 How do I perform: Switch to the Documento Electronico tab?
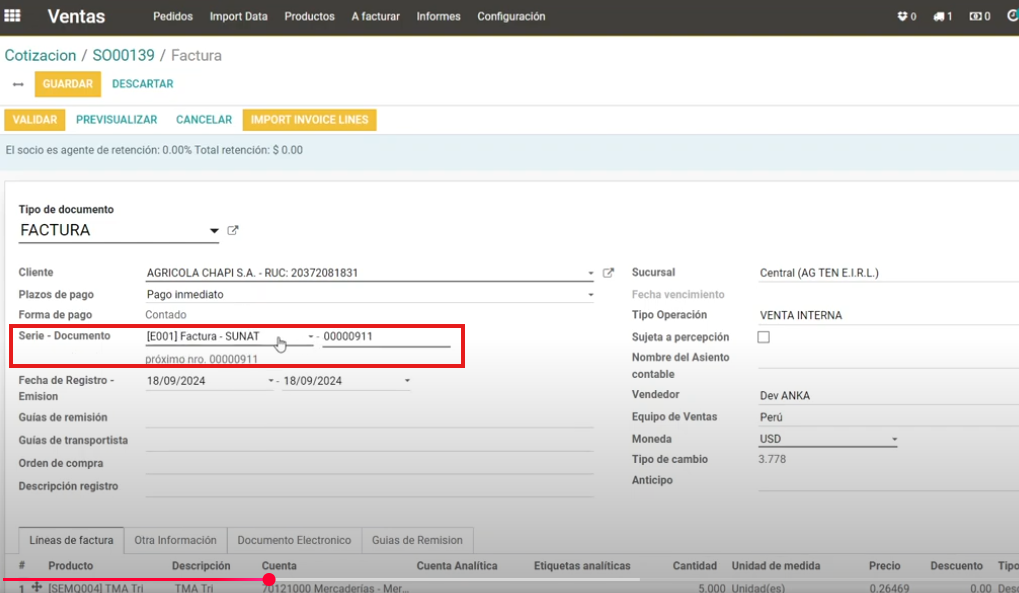295,540
